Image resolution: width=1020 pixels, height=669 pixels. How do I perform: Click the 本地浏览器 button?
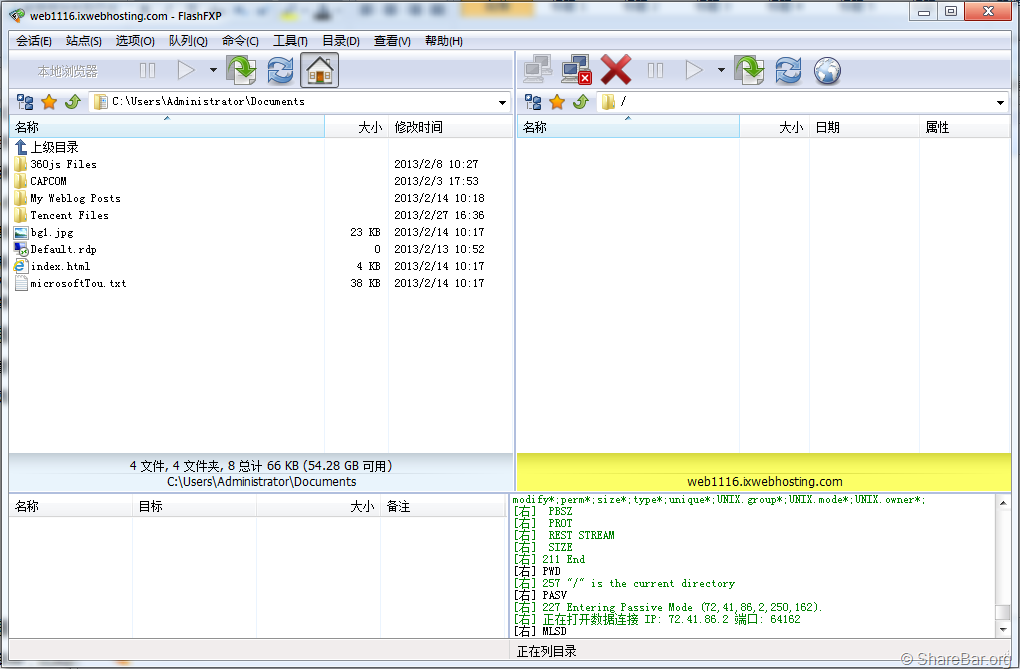[67, 71]
